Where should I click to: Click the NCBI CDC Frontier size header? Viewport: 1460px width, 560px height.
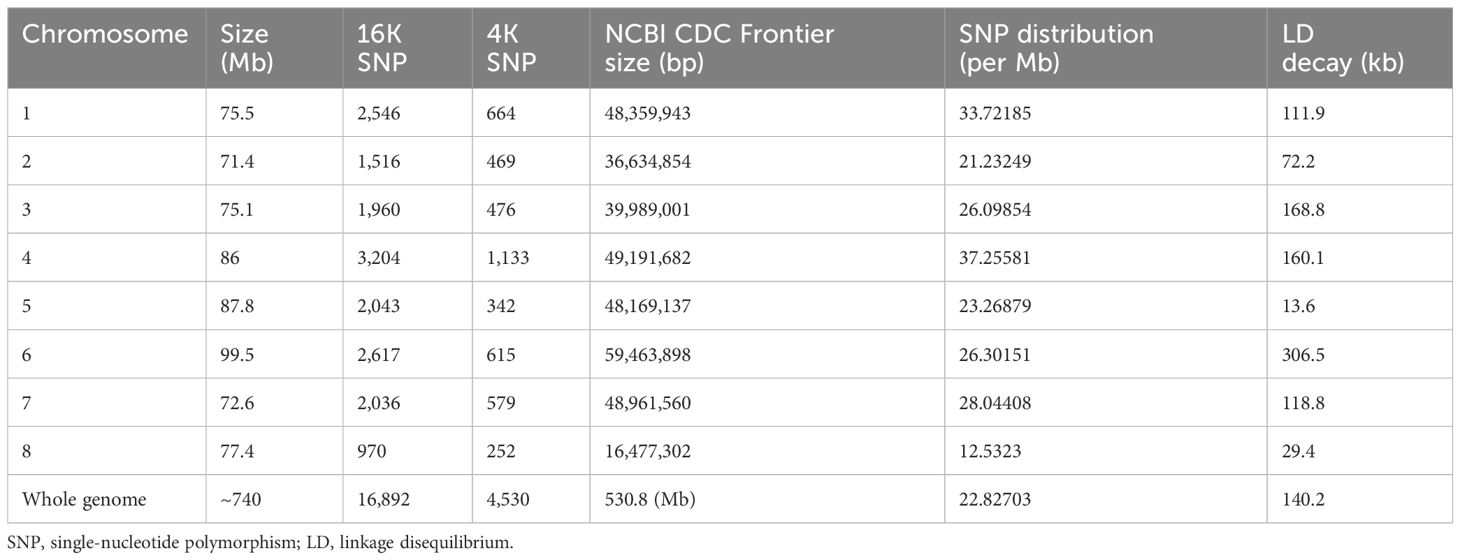coord(719,47)
